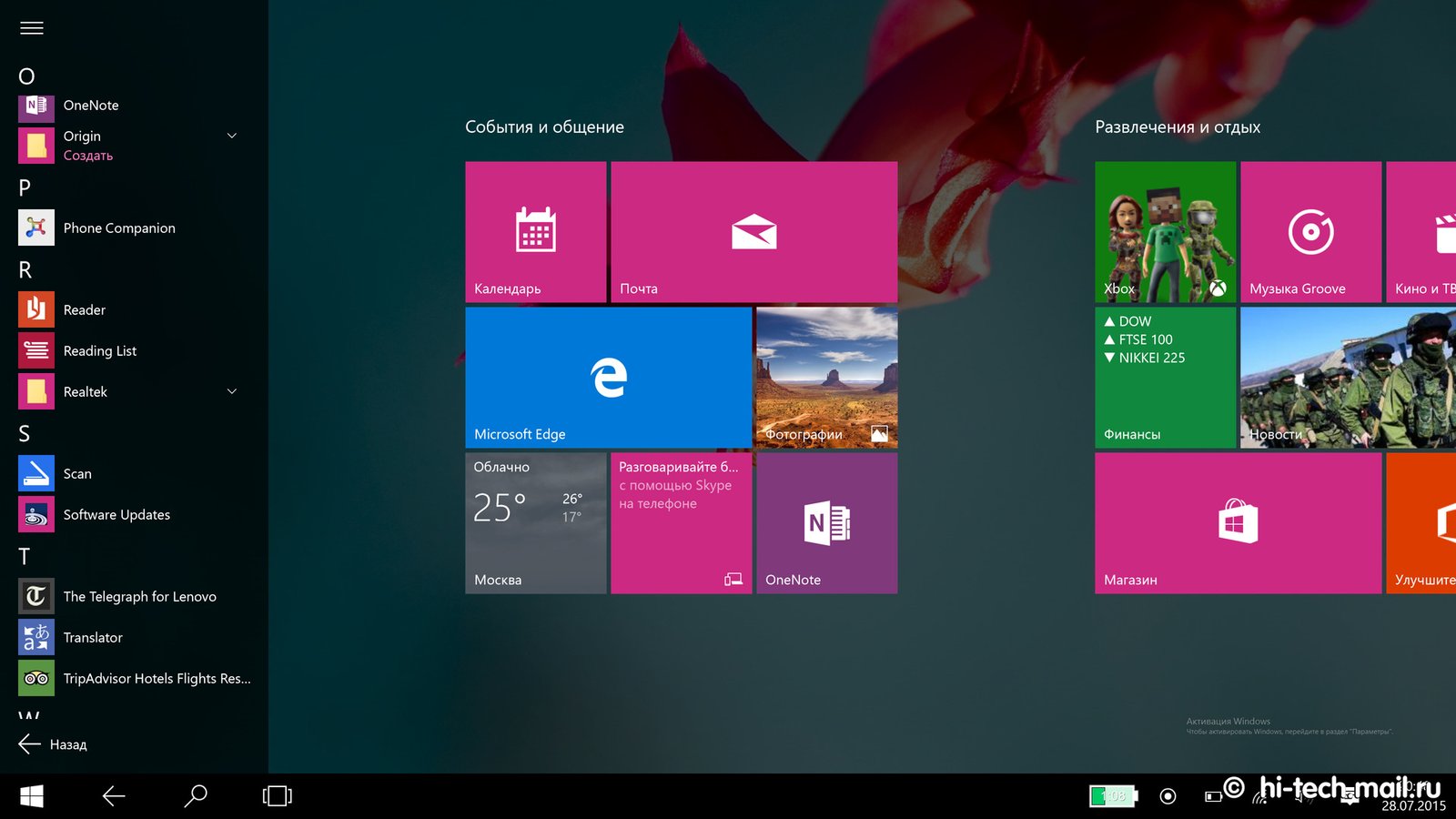
Task: Open the Realtek folder icon
Action: coord(36,391)
